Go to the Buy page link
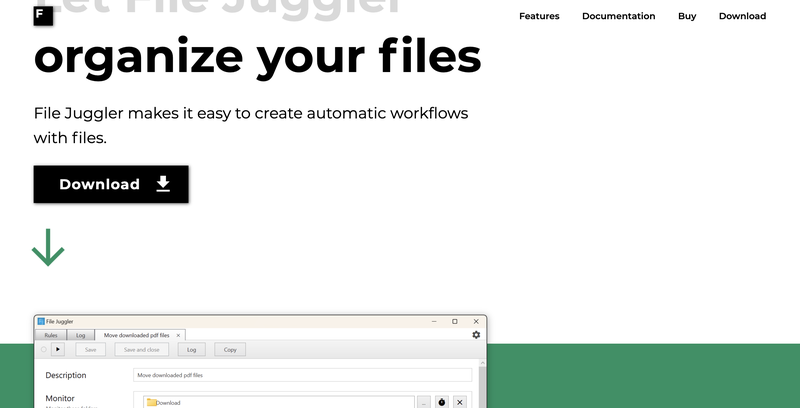The image size is (800, 408). tap(687, 16)
